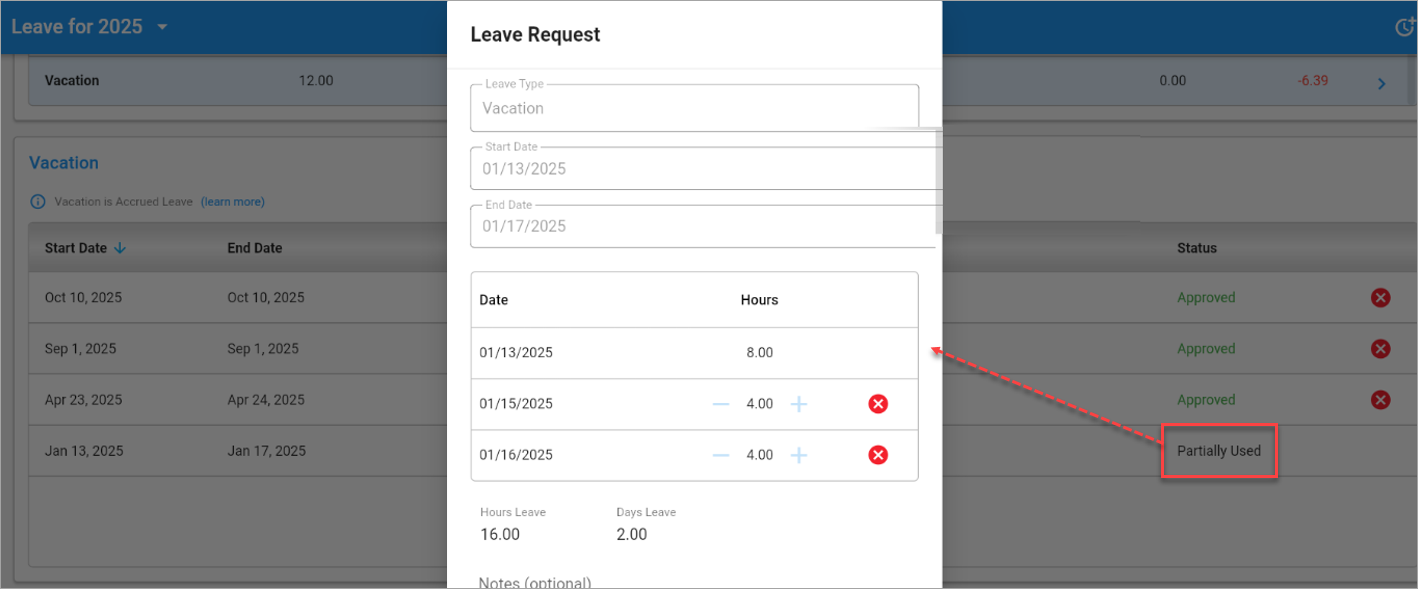Click Jan 17, 2025 end date cell
This screenshot has width=1418, height=589.
pyautogui.click(x=266, y=451)
